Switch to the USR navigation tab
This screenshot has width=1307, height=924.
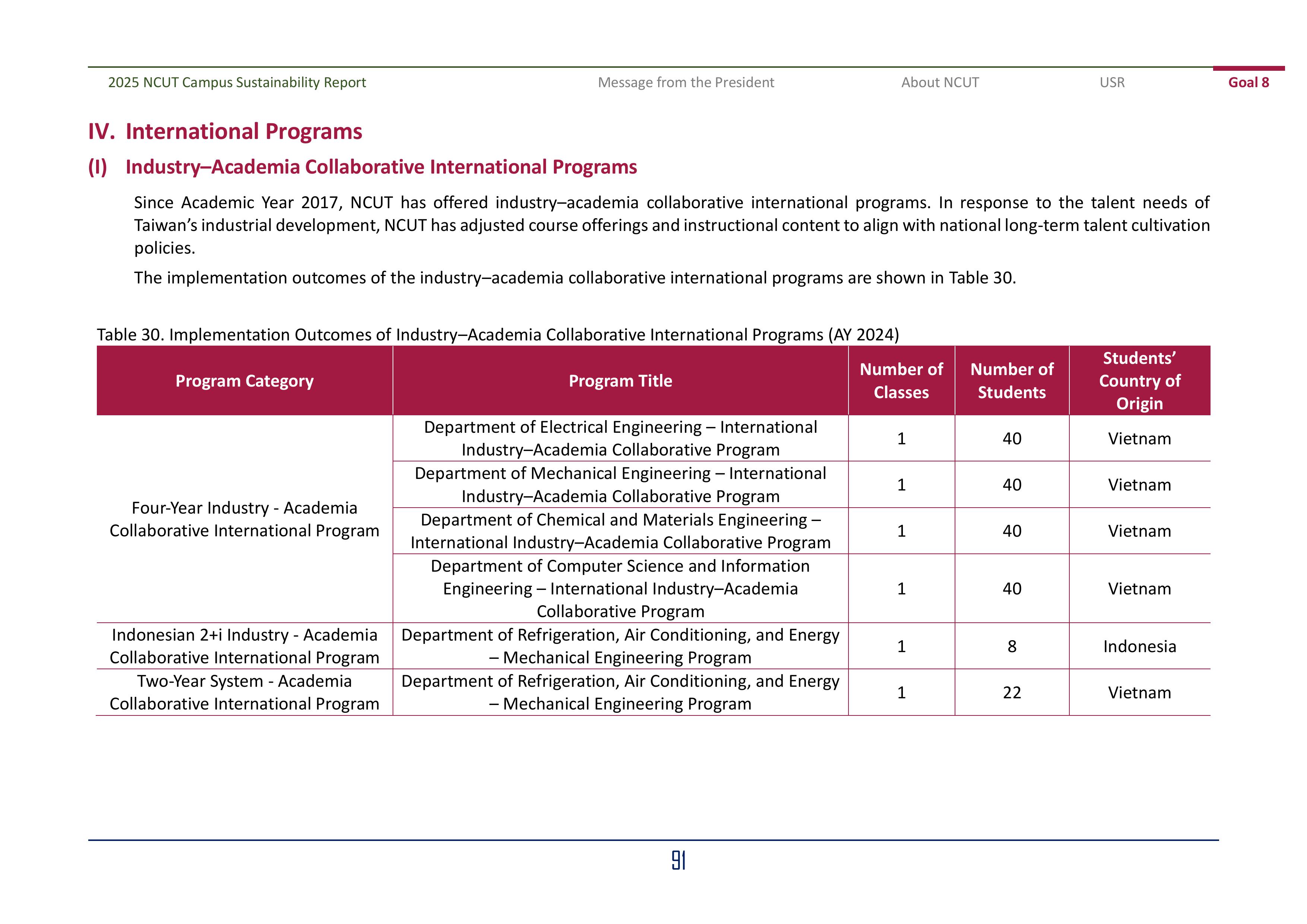point(1112,83)
